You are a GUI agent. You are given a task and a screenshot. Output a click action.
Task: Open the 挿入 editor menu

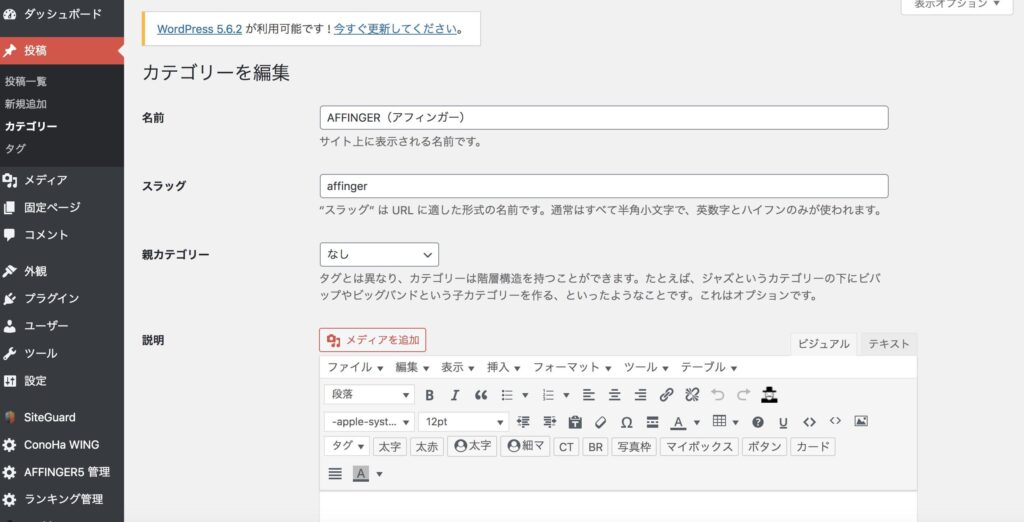(503, 367)
